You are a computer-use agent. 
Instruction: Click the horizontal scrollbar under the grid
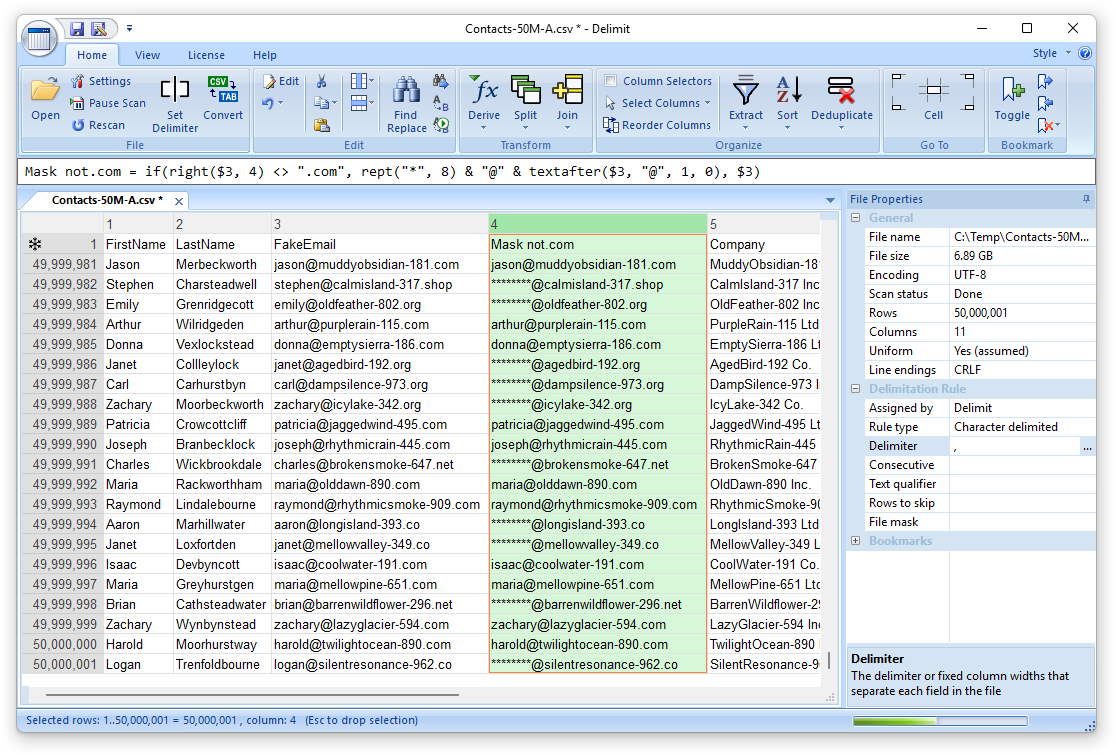click(x=252, y=695)
